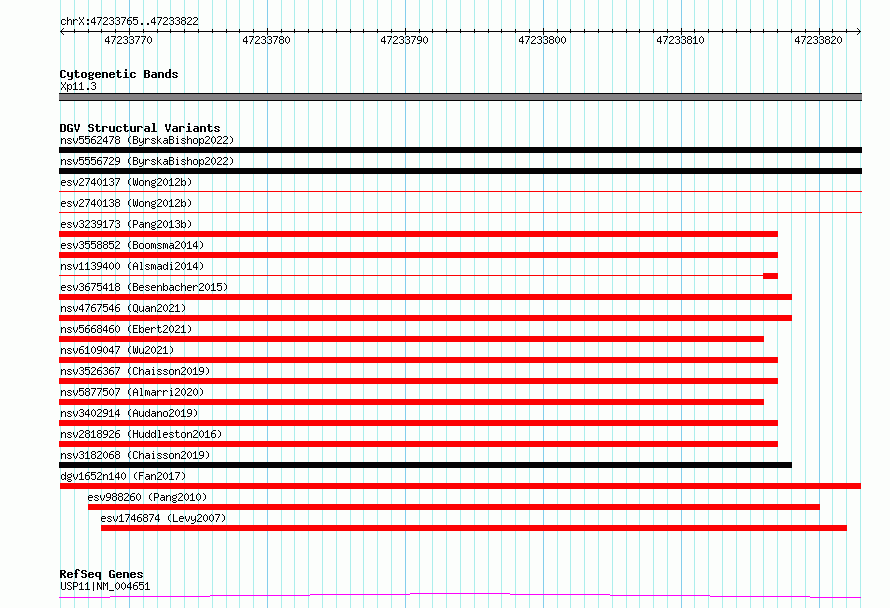Image resolution: width=890 pixels, height=608 pixels.
Task: Click the red bar for esv1746874
Action: 474,528
